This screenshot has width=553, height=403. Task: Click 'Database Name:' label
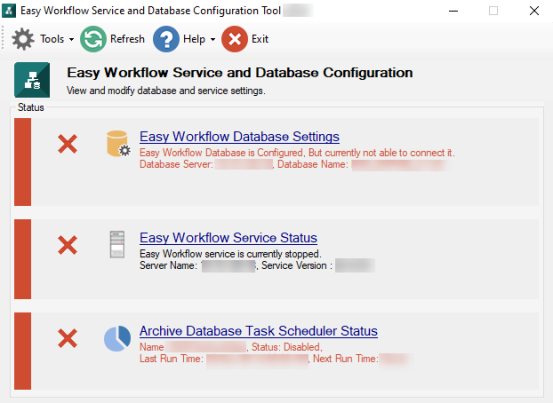click(313, 164)
